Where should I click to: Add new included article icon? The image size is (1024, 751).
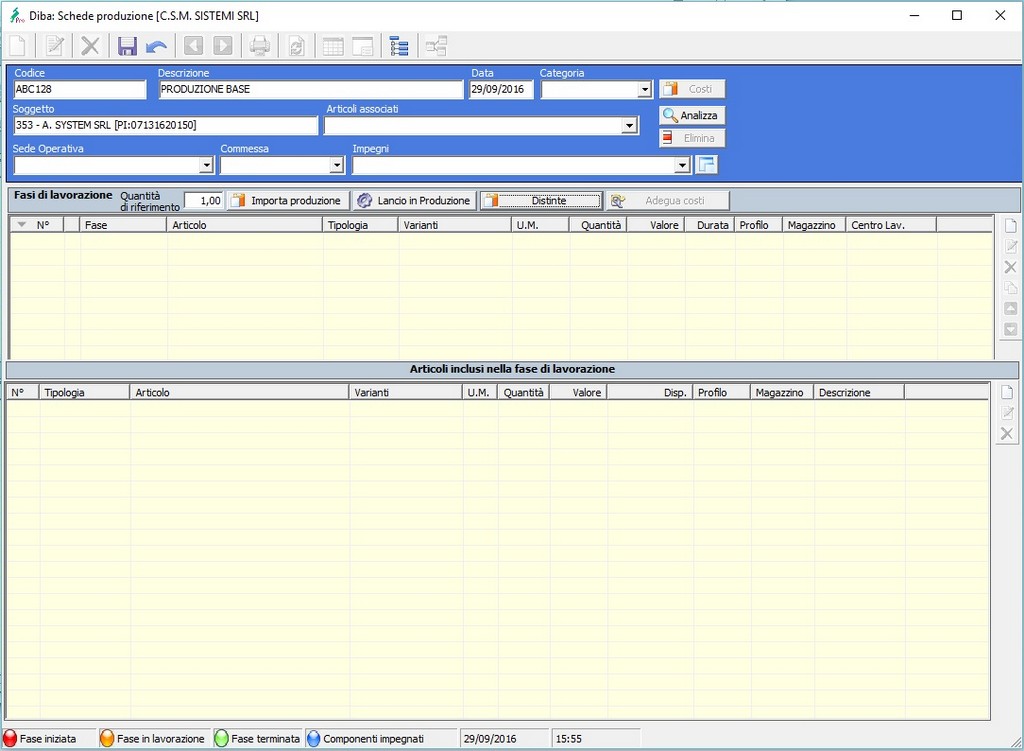pos(1007,392)
